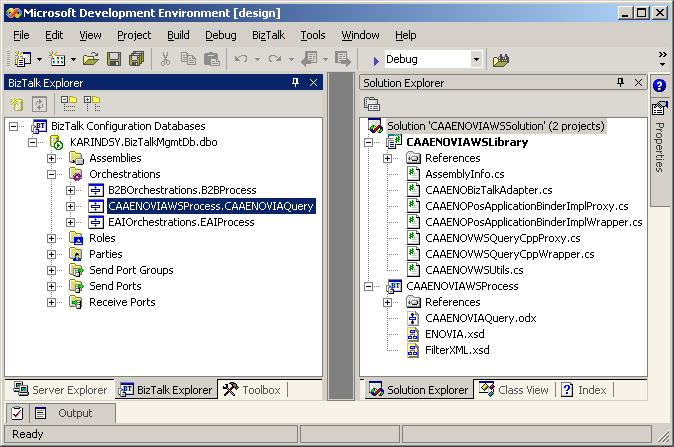This screenshot has width=674, height=447.
Task: Collapse the Orchestrations node
Action: tap(52, 174)
